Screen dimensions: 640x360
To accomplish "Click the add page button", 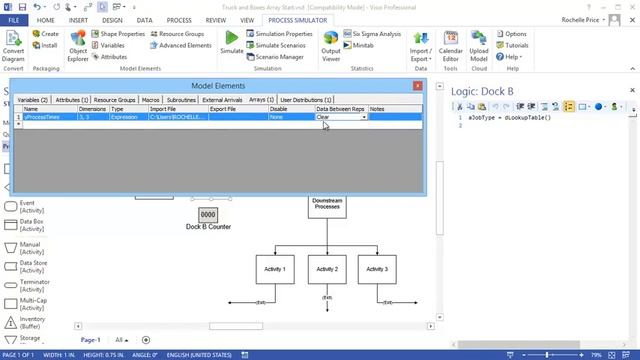I will click(146, 340).
